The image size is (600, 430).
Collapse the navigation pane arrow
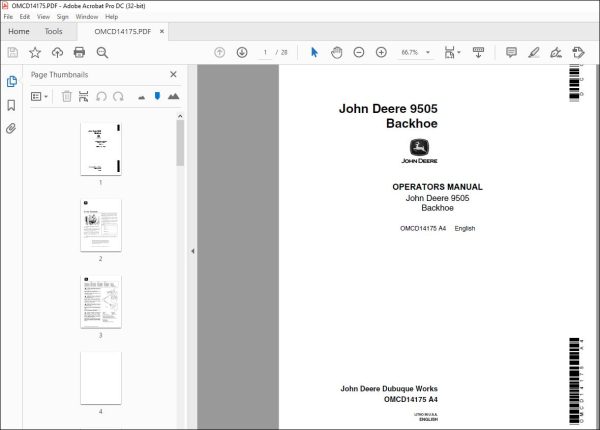[192, 251]
